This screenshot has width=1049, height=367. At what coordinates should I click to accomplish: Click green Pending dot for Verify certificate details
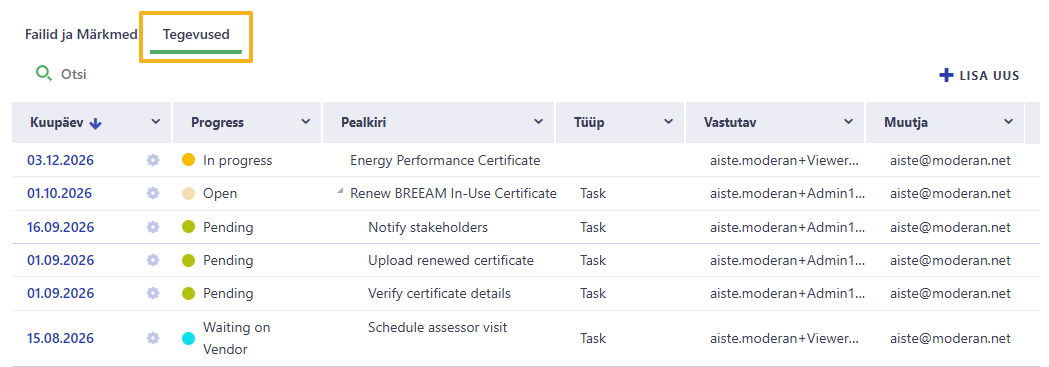pyautogui.click(x=189, y=293)
